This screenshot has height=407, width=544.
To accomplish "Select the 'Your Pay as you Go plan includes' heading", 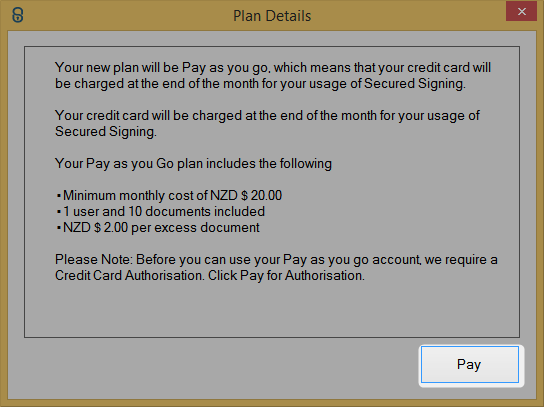I will 193,163.
